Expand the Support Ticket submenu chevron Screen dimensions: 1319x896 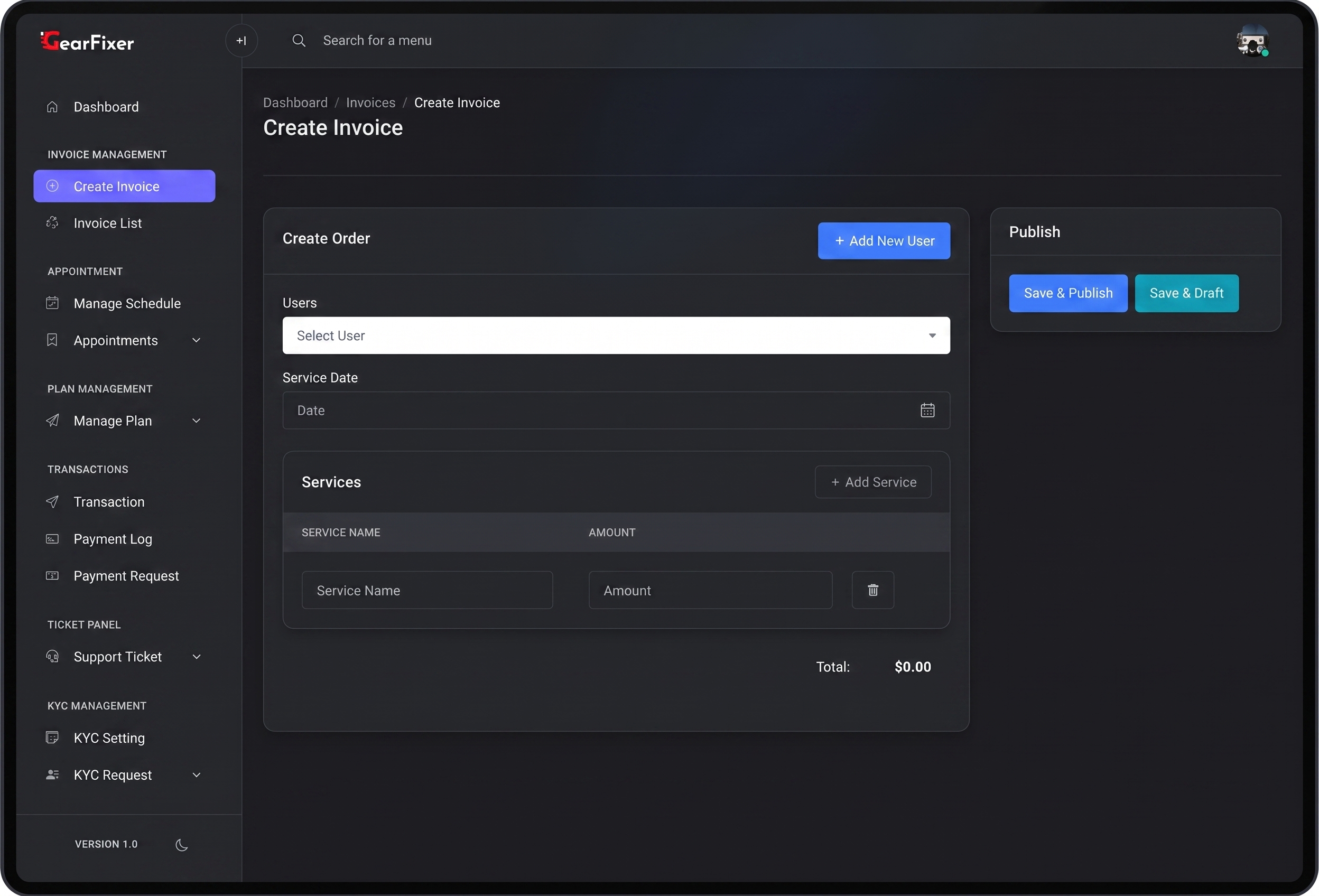(197, 657)
